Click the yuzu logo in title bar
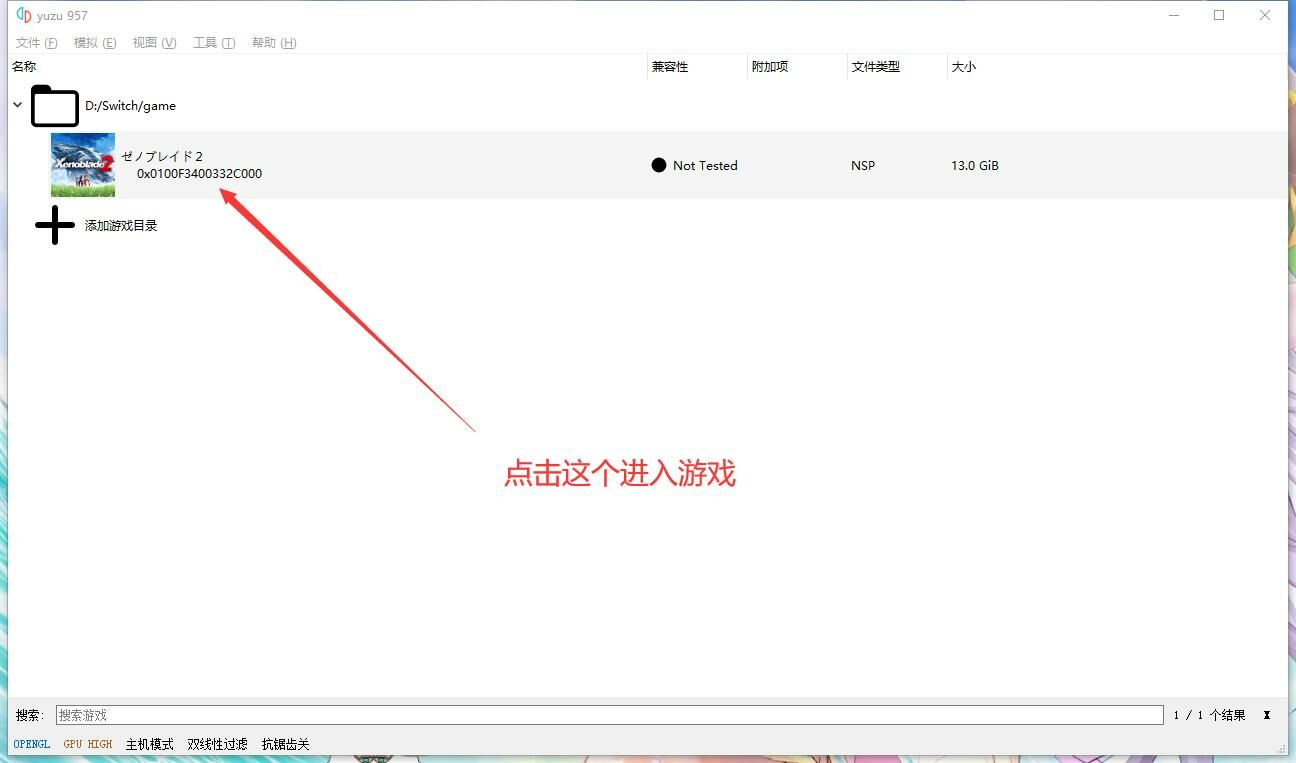Viewport: 1296px width, 763px height. click(24, 15)
